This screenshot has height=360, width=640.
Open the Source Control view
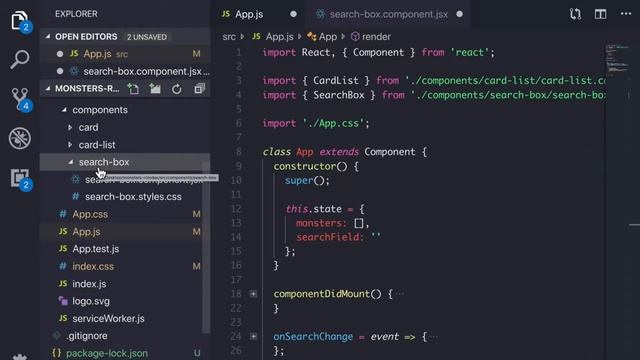click(20, 99)
